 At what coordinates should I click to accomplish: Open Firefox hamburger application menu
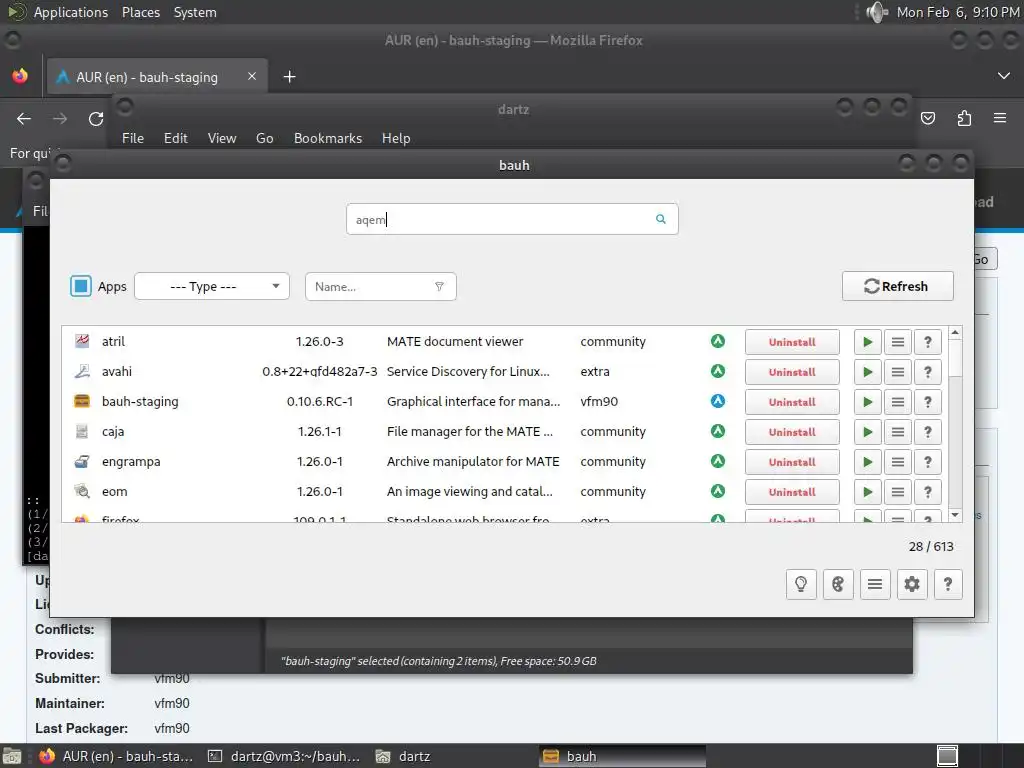coord(1000,118)
